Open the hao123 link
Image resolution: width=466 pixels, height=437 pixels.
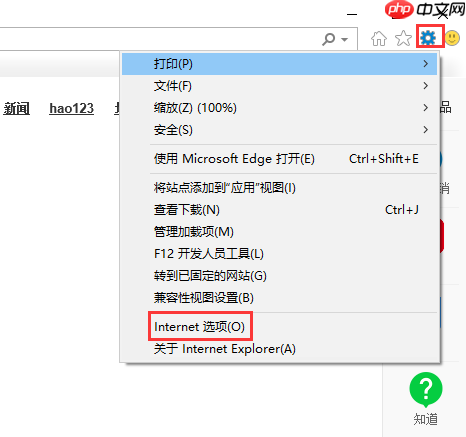point(71,109)
